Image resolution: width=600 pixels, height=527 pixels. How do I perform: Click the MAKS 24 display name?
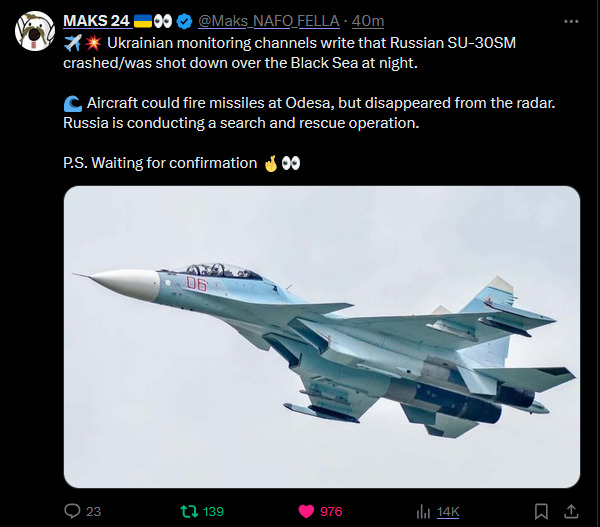tap(96, 21)
